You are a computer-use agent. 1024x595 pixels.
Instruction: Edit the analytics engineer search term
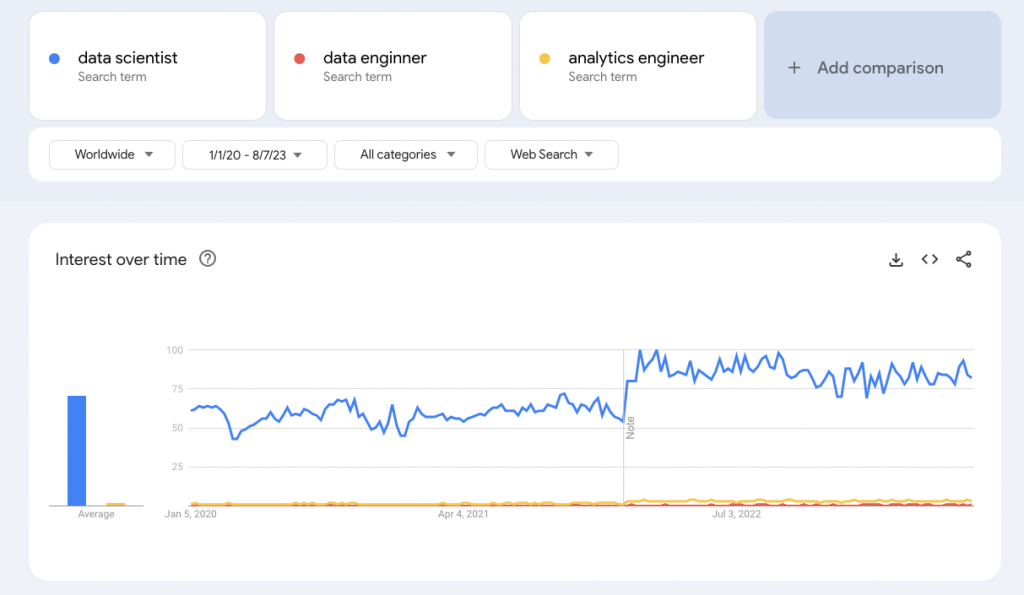[x=636, y=58]
